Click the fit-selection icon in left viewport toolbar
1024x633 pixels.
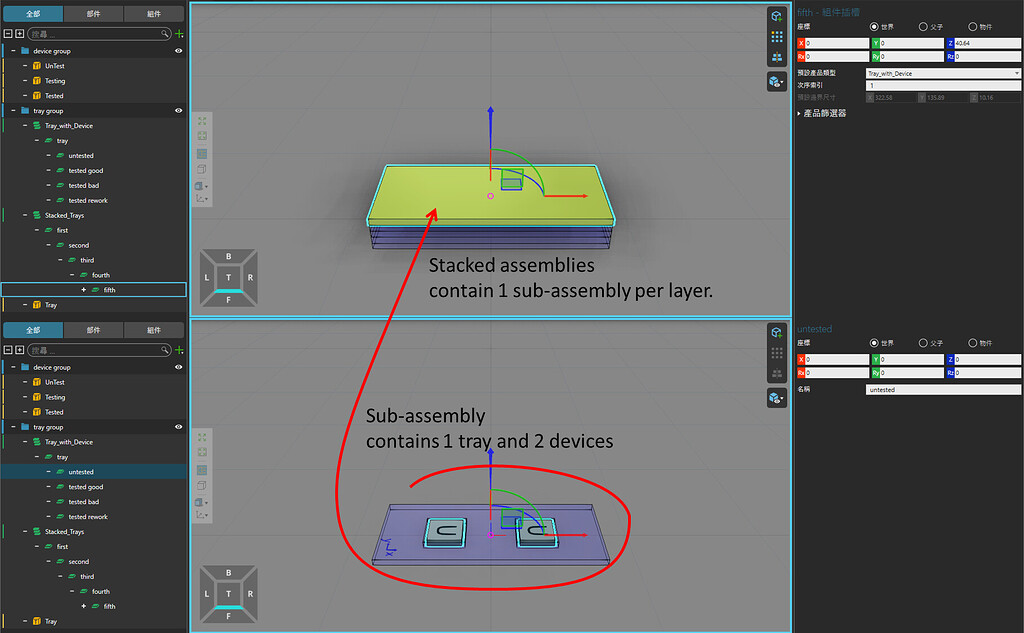[202, 136]
